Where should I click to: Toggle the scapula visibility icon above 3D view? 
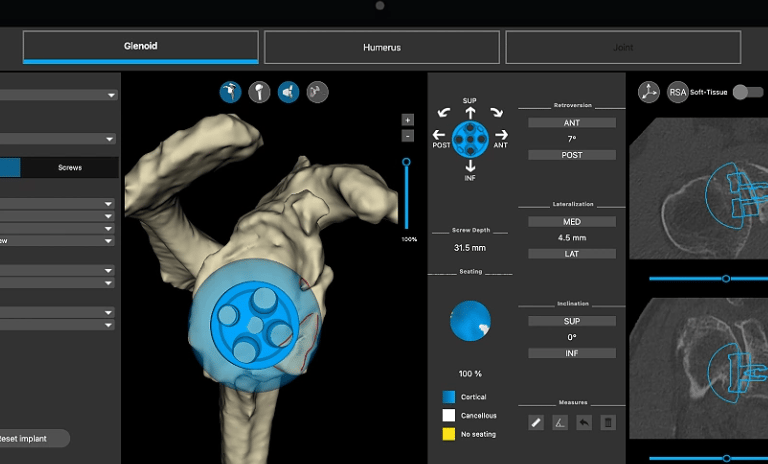tap(230, 92)
